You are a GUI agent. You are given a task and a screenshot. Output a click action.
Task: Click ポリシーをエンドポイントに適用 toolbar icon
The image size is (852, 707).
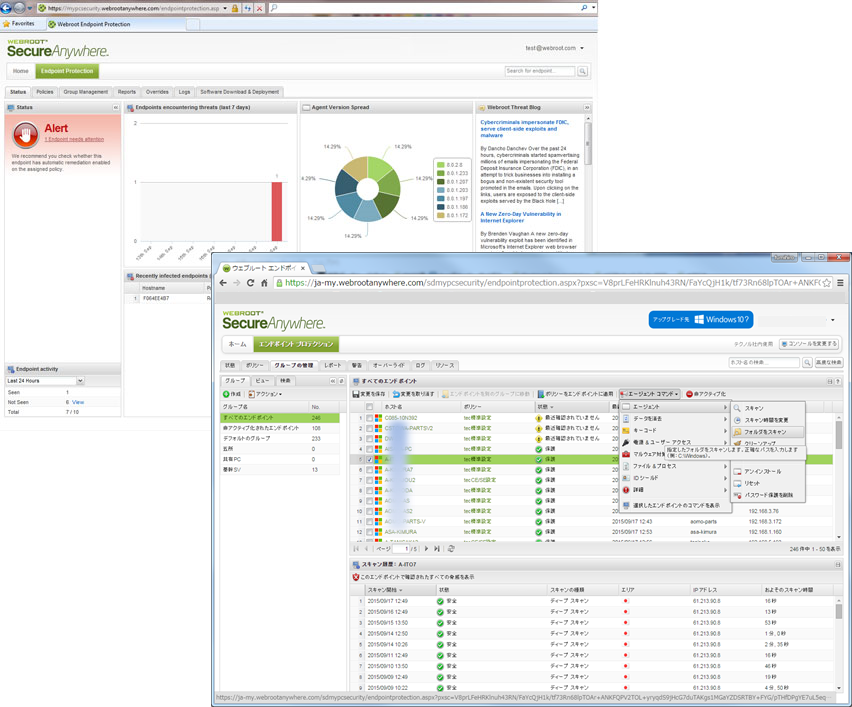pos(541,394)
